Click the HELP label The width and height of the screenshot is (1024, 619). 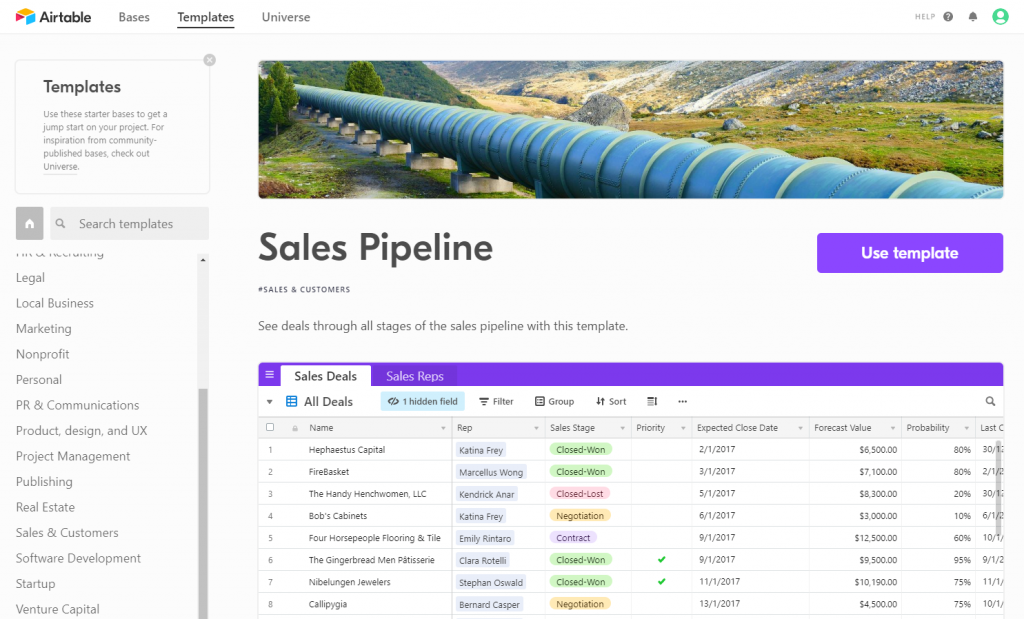point(925,17)
